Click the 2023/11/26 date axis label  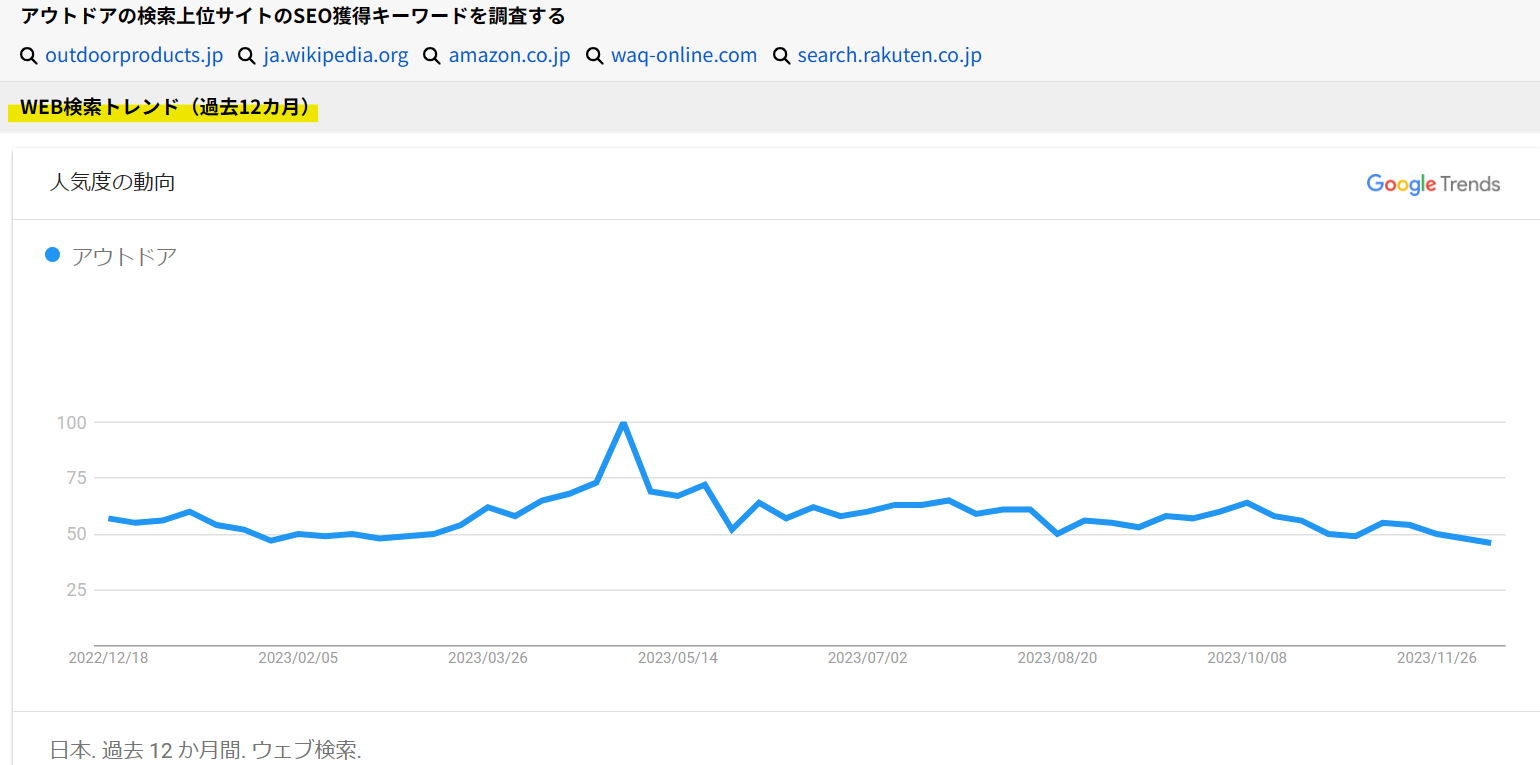(x=1437, y=658)
